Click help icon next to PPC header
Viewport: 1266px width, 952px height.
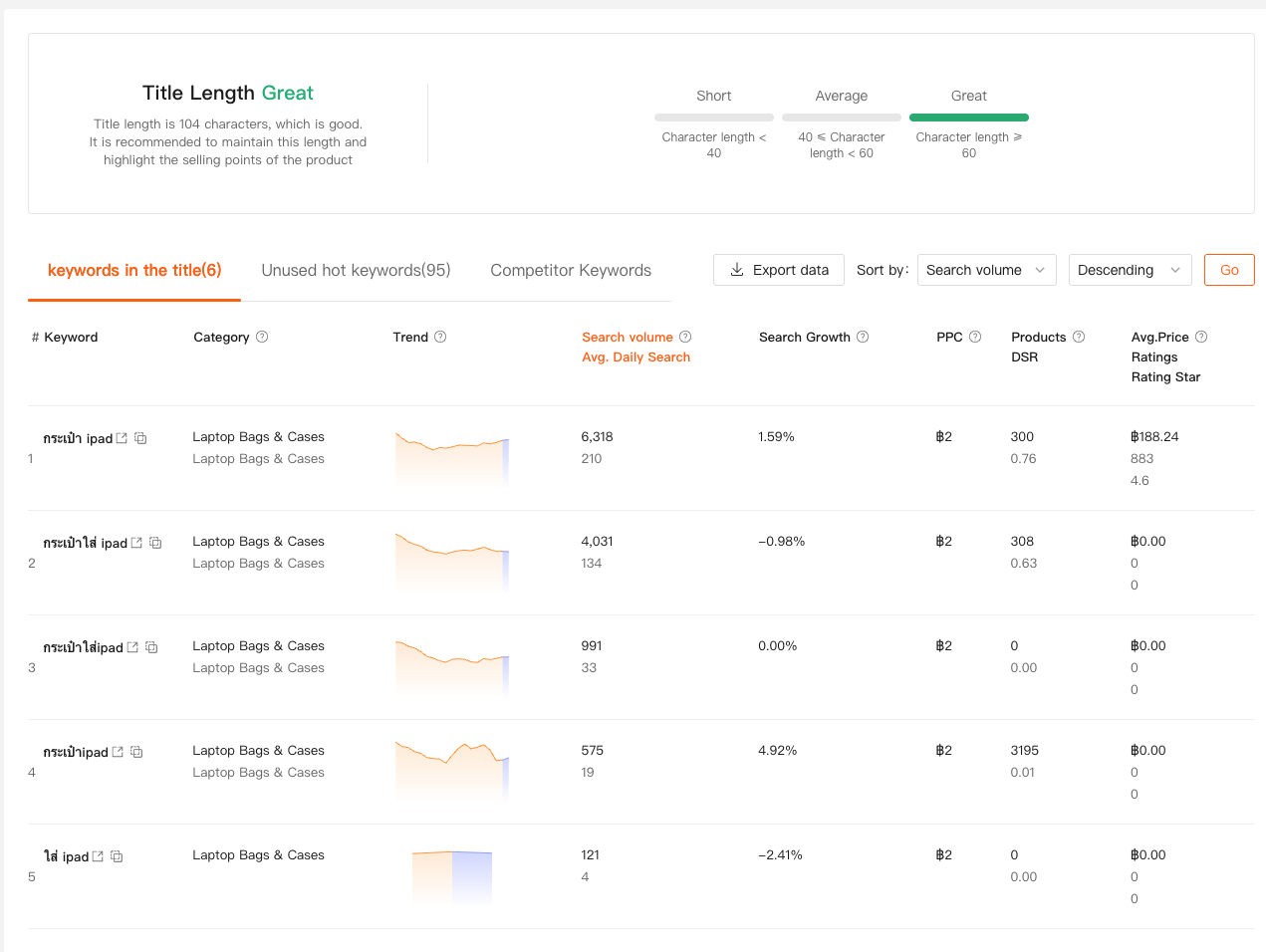(x=975, y=337)
